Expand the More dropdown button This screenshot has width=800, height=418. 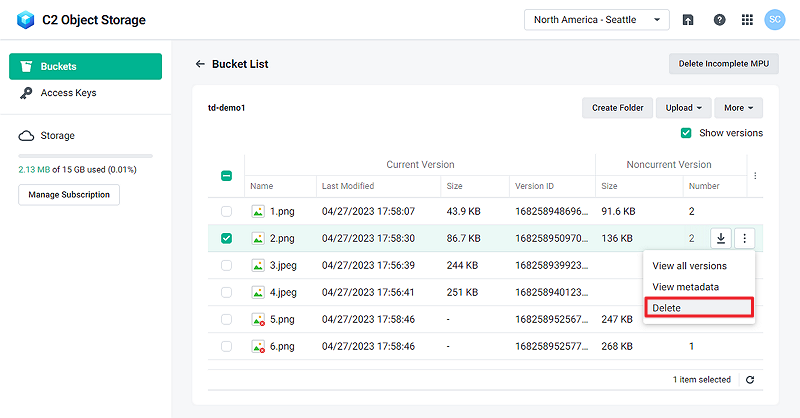click(x=738, y=108)
